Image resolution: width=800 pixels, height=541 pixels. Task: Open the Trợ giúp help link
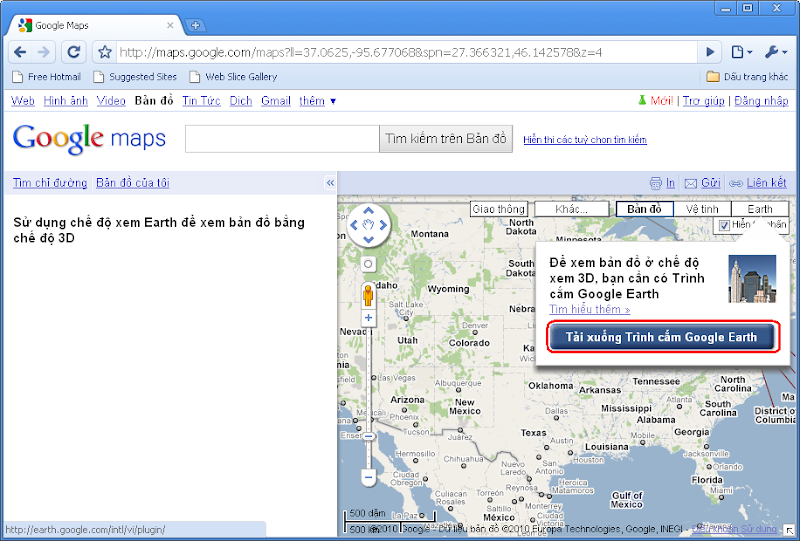click(704, 101)
